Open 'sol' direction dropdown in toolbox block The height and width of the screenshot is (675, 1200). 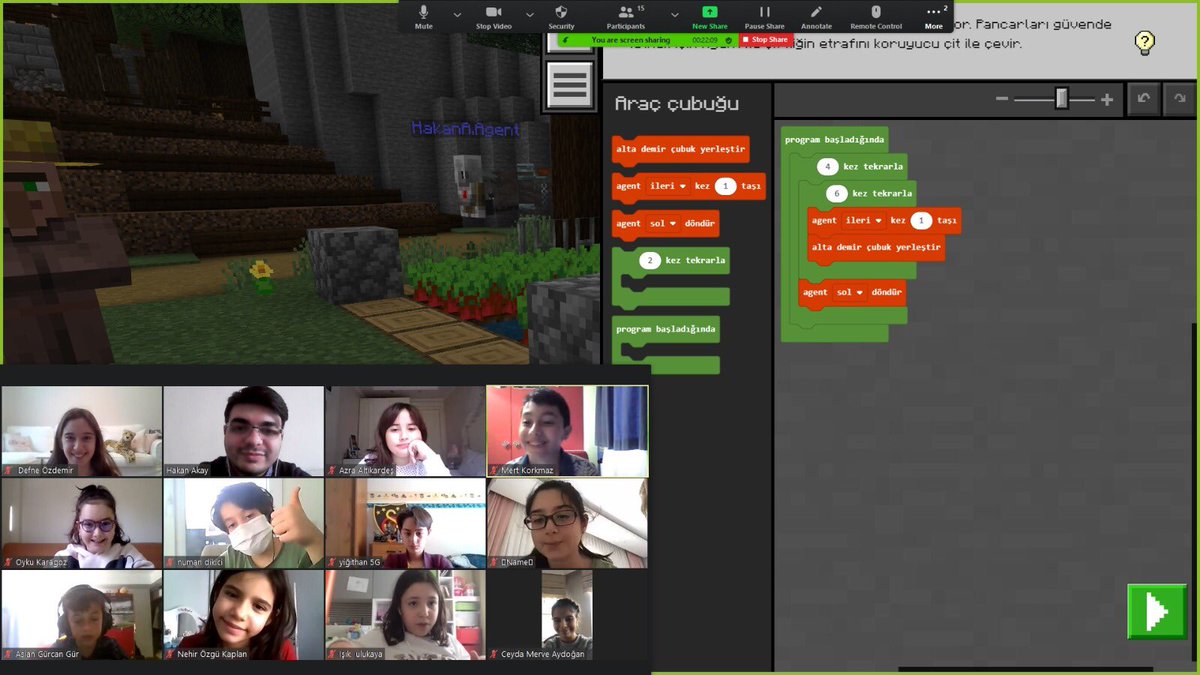[663, 223]
